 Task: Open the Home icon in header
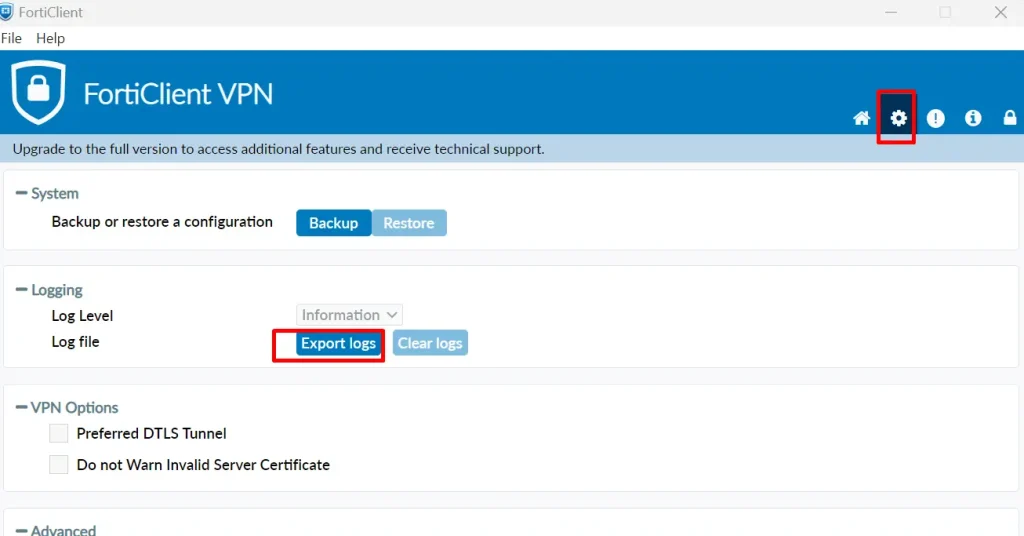click(x=861, y=118)
